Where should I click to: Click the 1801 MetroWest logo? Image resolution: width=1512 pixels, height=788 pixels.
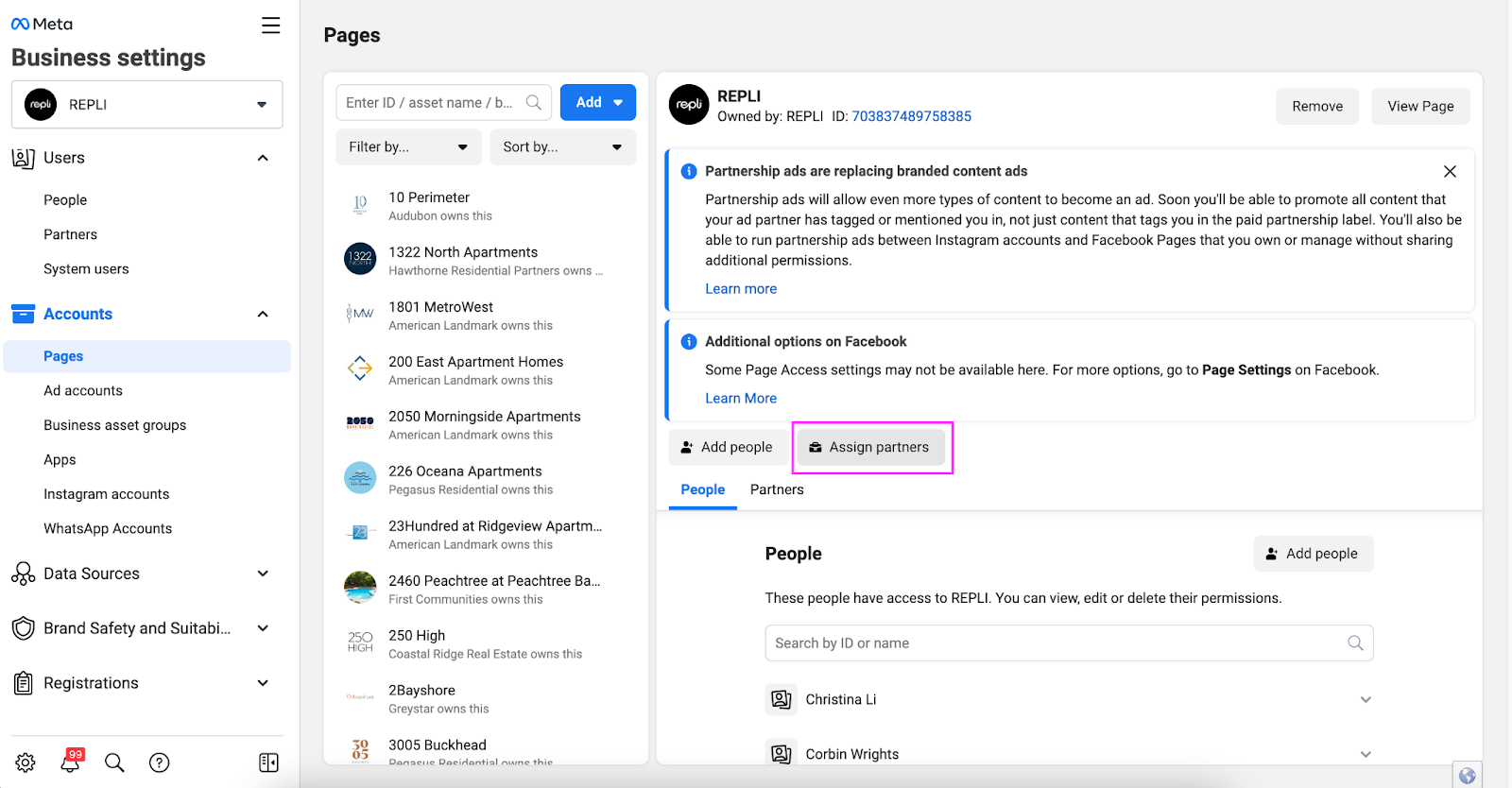pyautogui.click(x=360, y=313)
